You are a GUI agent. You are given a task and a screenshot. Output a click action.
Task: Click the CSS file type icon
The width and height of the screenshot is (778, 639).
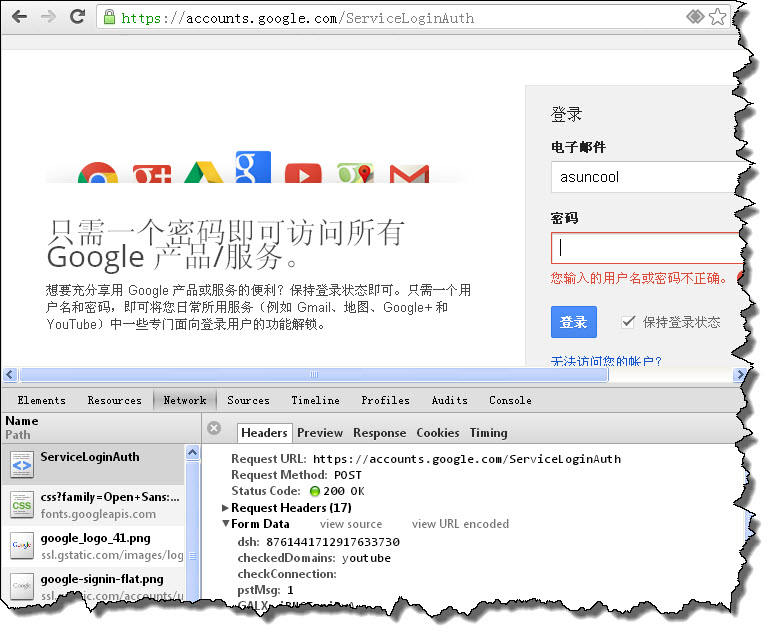22,505
